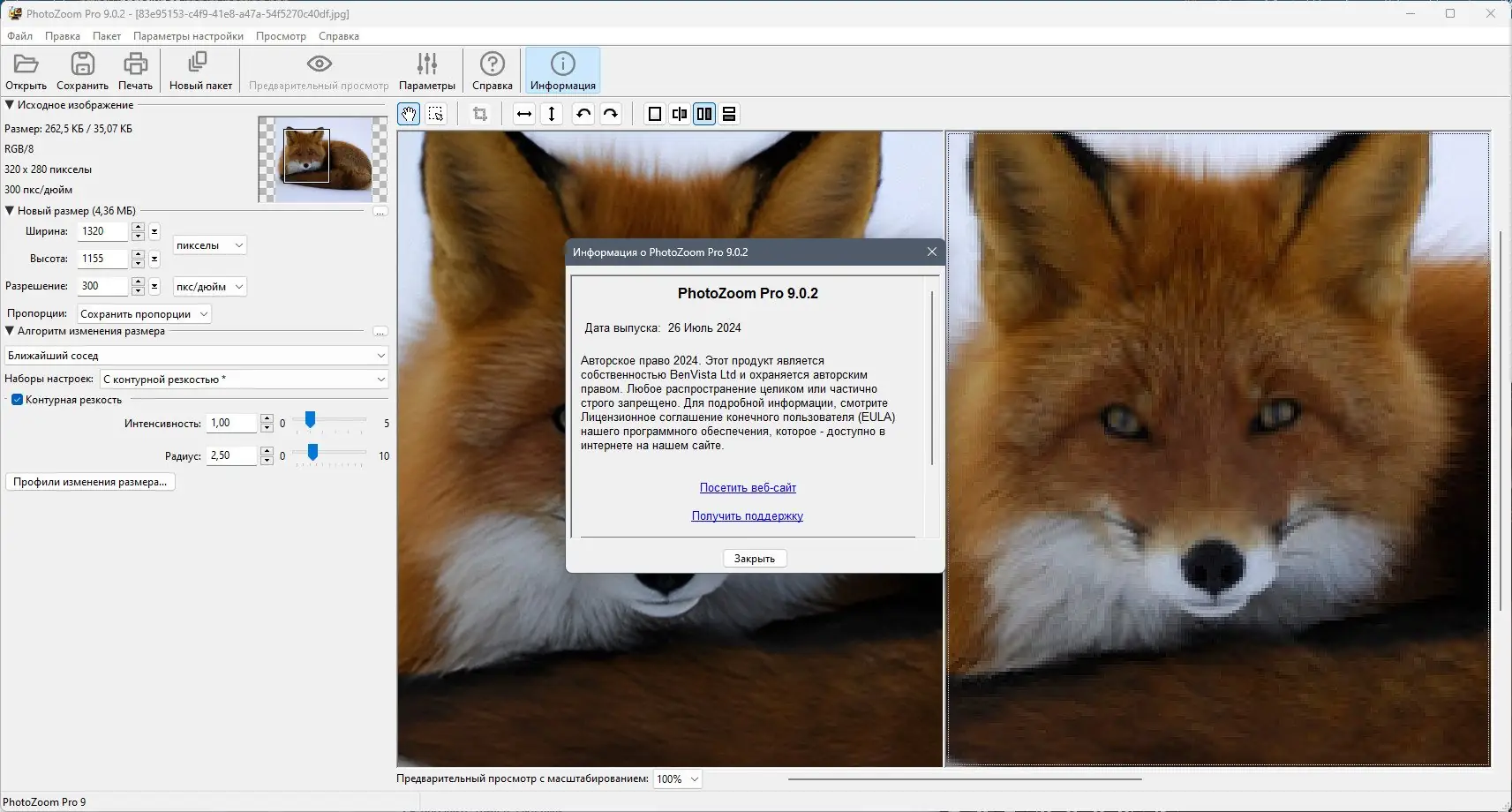The width and height of the screenshot is (1512, 812).
Task: Open the Пакет menu
Action: click(107, 36)
